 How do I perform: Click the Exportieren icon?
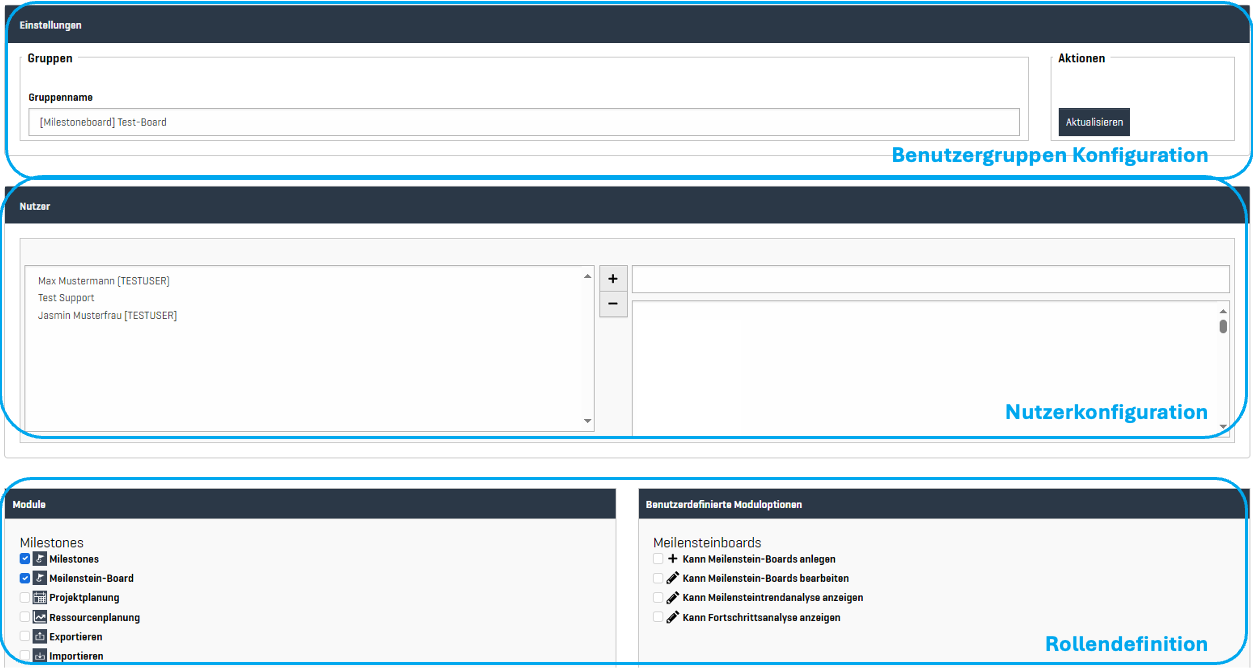click(x=40, y=636)
